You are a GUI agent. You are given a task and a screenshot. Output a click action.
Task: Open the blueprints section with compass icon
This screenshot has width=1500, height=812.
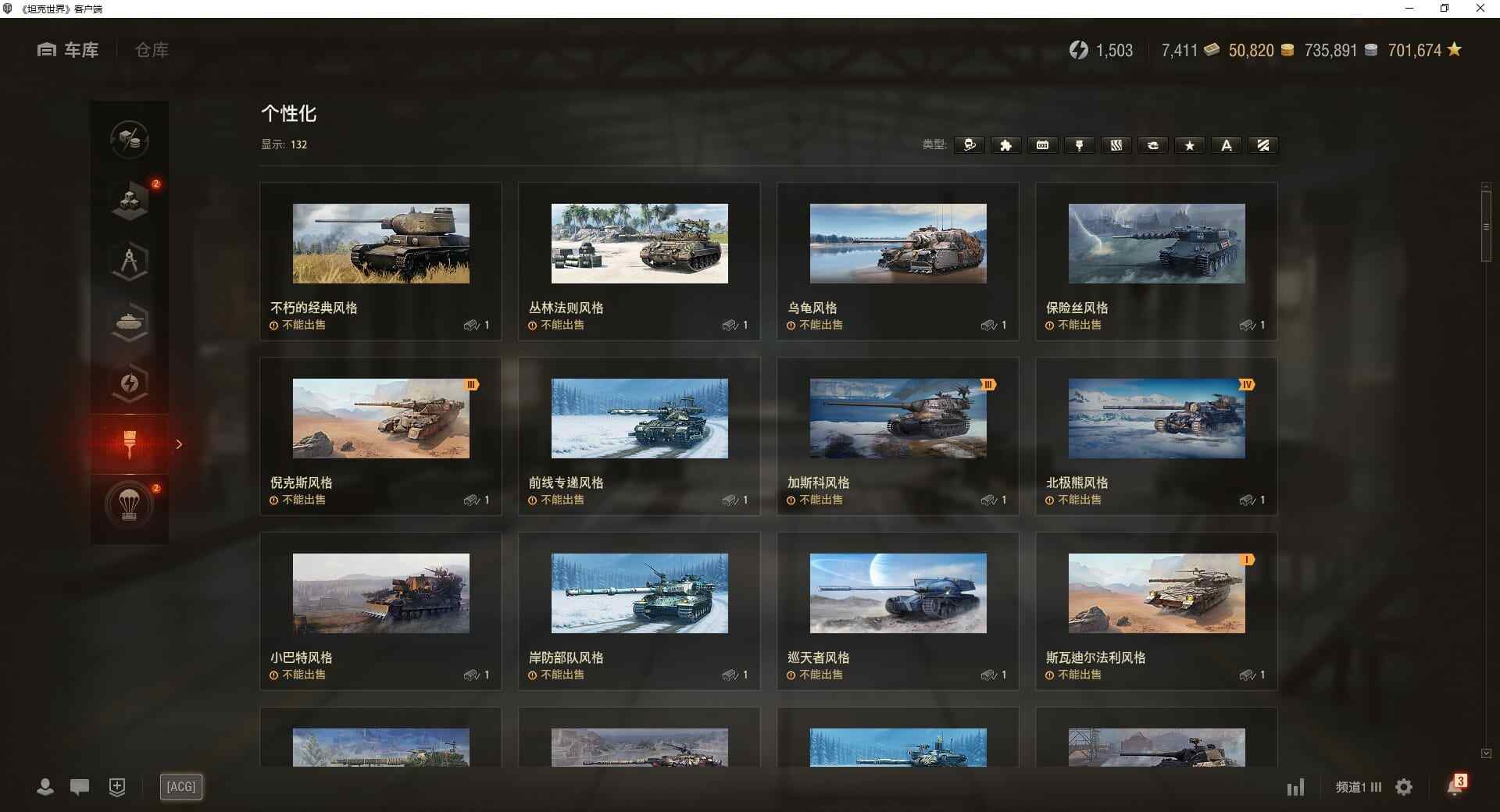(x=130, y=262)
